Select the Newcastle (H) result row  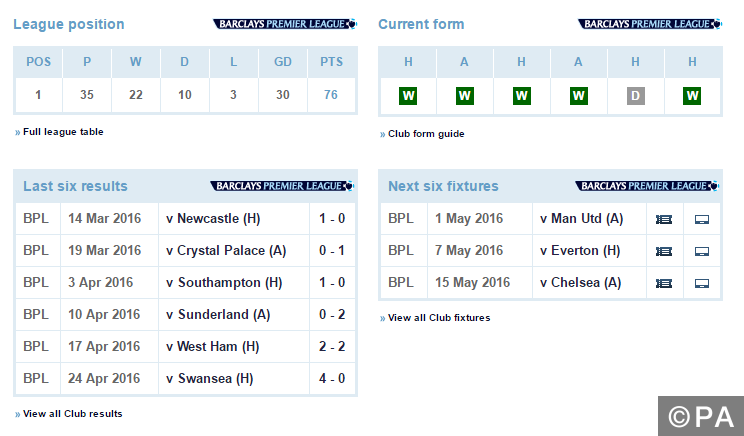click(186, 219)
